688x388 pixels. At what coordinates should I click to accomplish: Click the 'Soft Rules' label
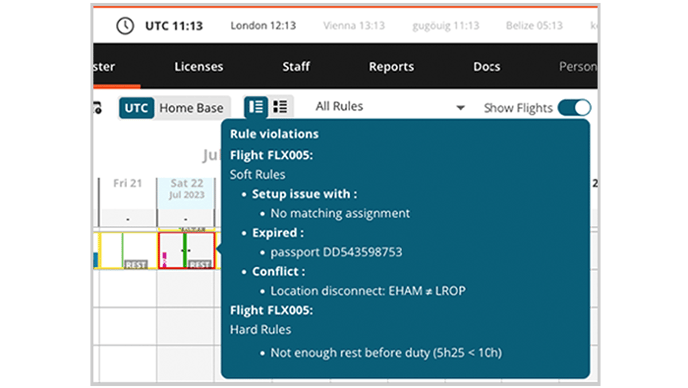[x=258, y=175]
